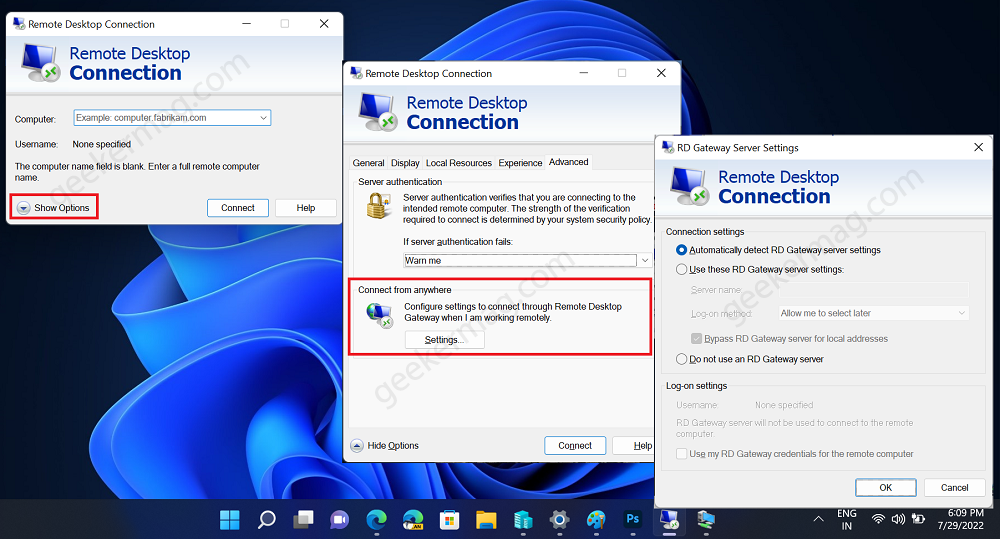Screen dimensions: 1000x539
Task: Click Log-on settings None specified text
Action: 784,405
